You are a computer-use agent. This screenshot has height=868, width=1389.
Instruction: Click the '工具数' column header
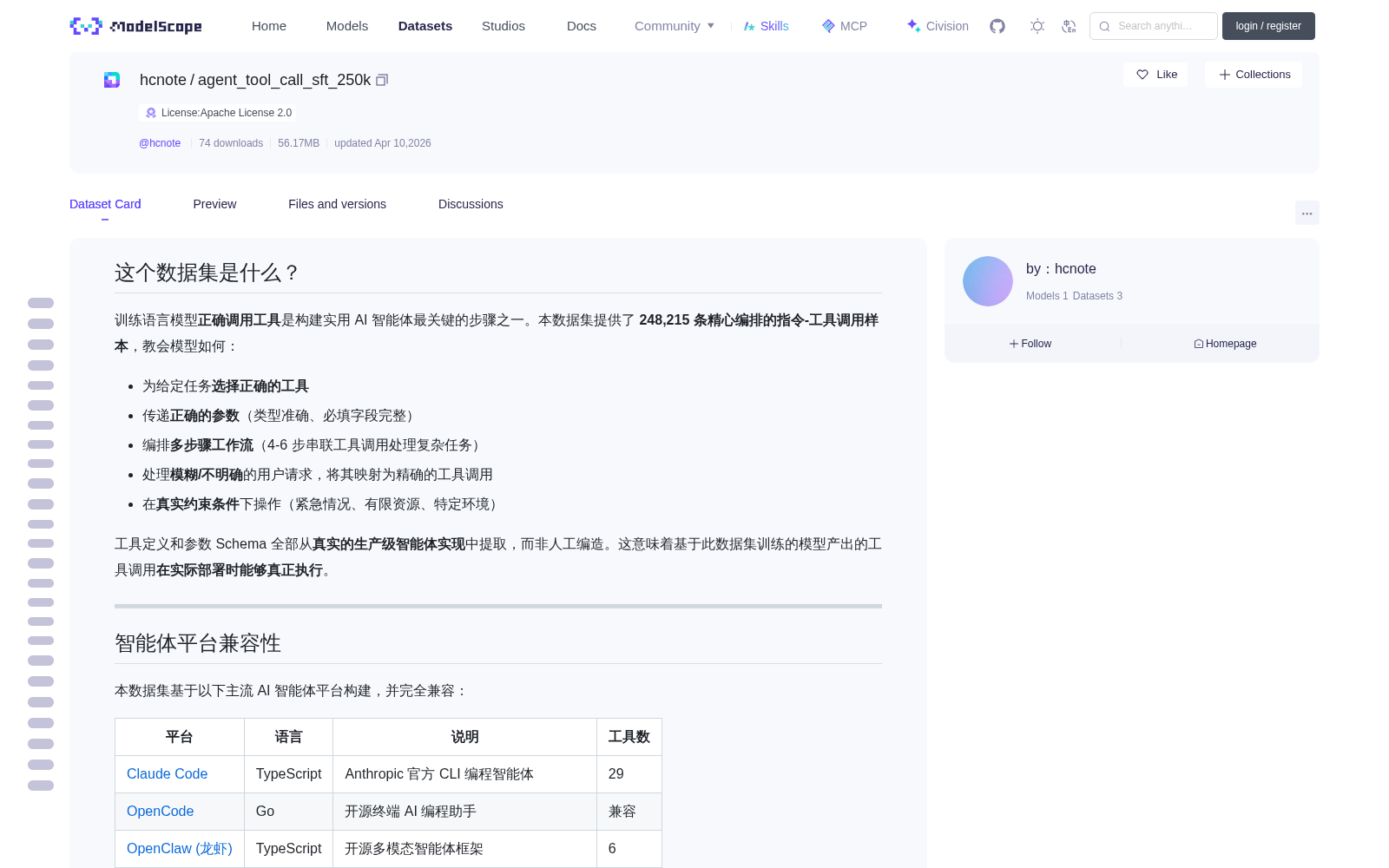629,737
